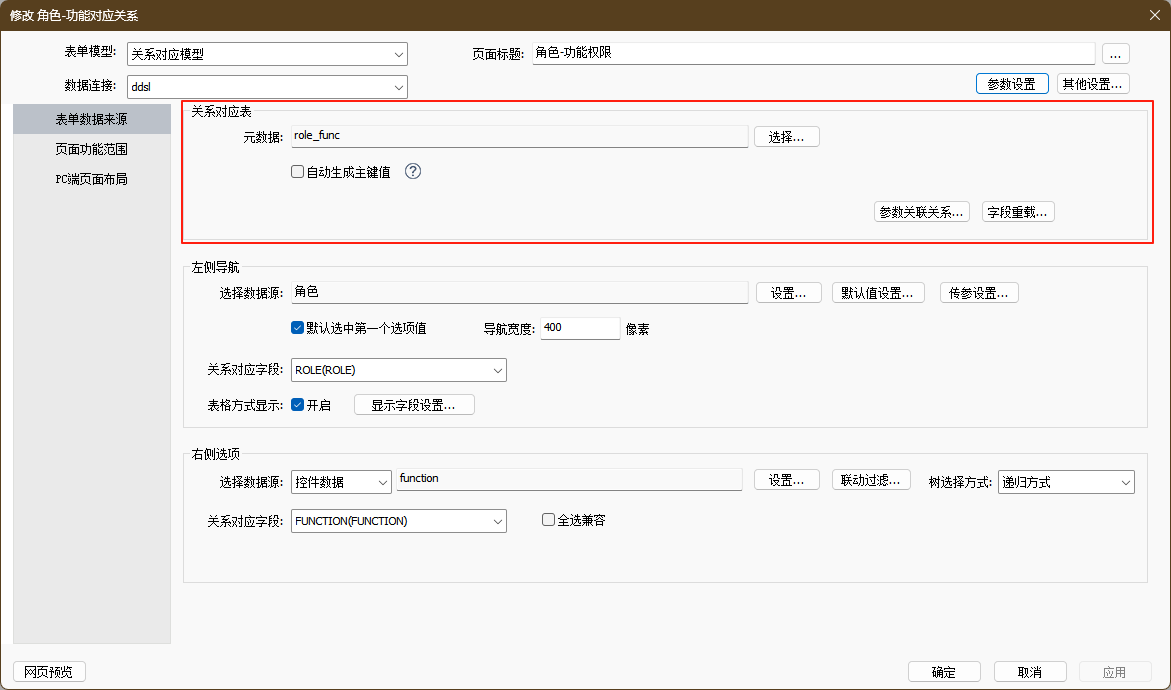Select the 表单数据来源 tab
The width and height of the screenshot is (1171, 690).
[x=91, y=119]
